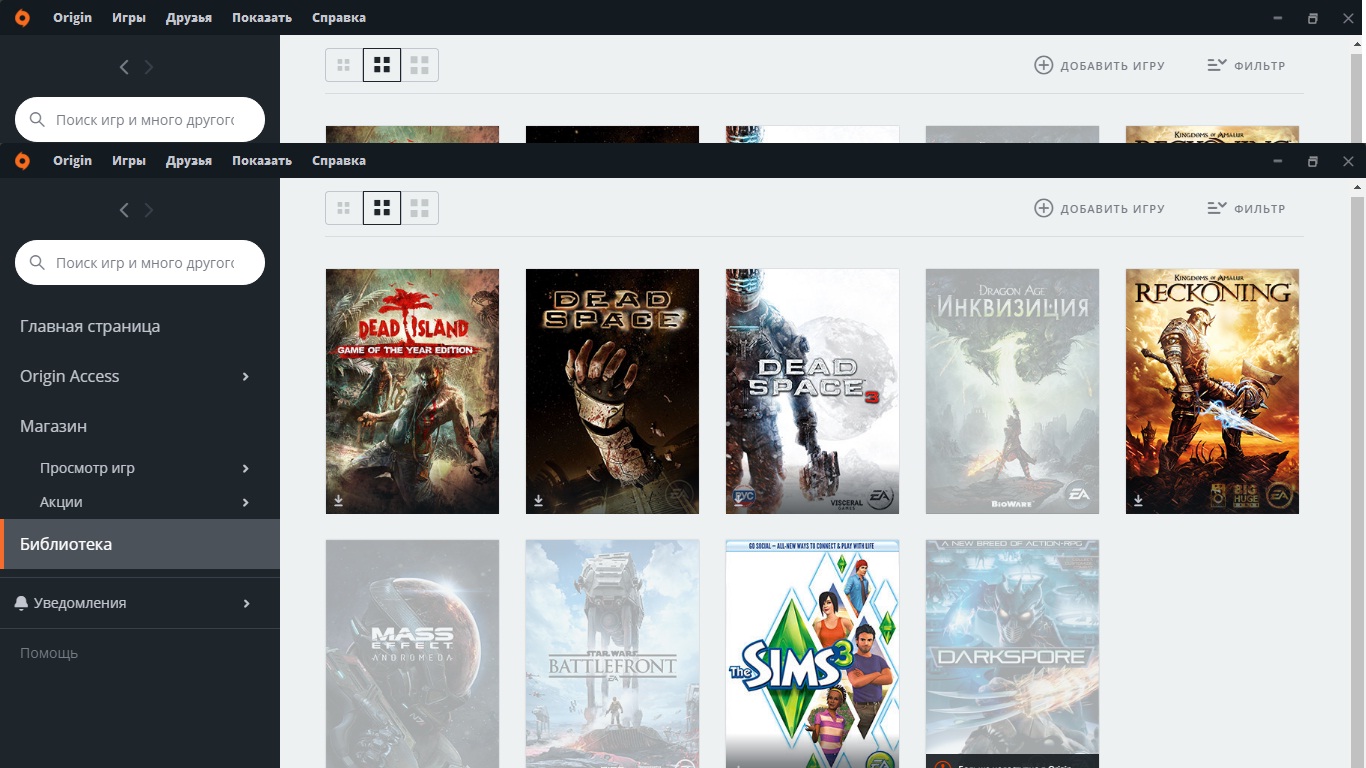Click the bell icon next to Уведомления
The width and height of the screenshot is (1366, 768).
pos(21,603)
